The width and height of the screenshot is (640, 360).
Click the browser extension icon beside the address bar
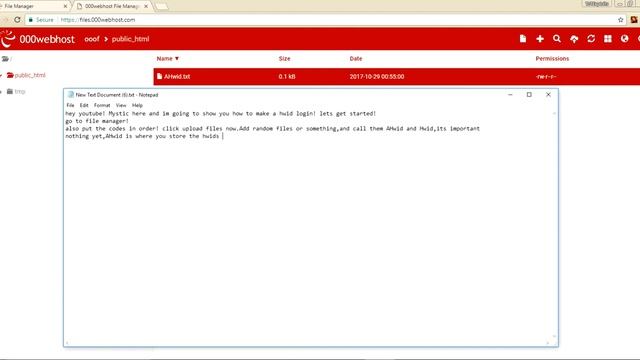click(x=633, y=20)
